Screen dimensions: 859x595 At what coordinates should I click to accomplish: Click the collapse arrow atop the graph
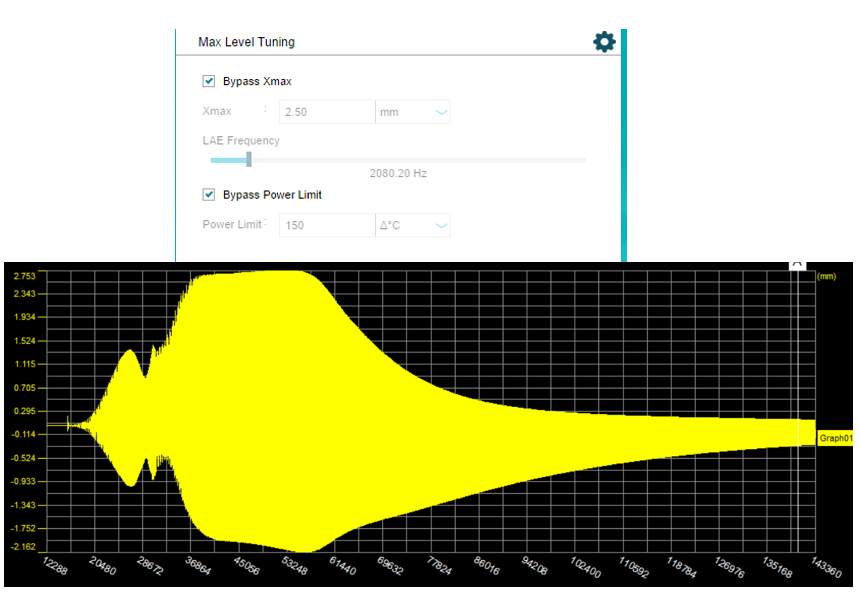point(797,262)
